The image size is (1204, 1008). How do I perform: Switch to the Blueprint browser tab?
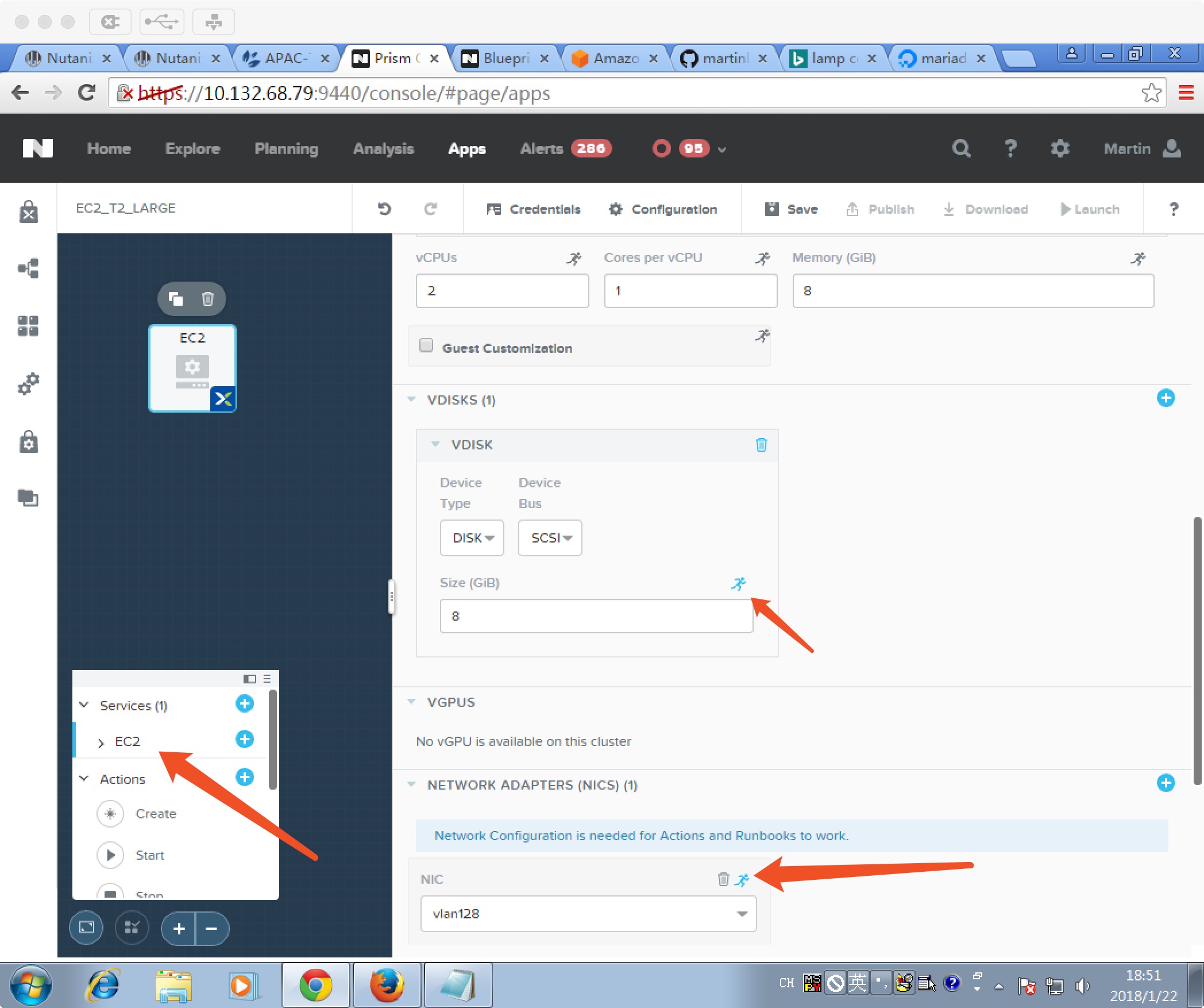coord(505,58)
